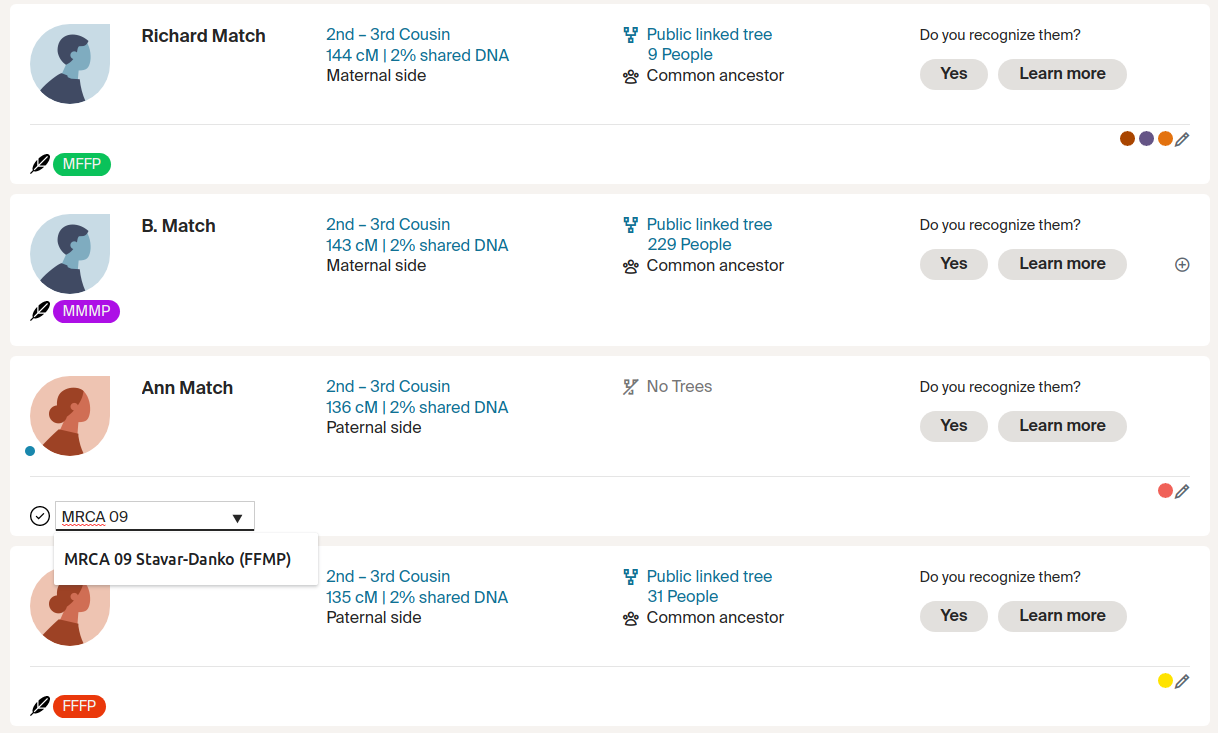The width and height of the screenshot is (1218, 733).
Task: Click the purple MMMP tag
Action: pyautogui.click(x=86, y=312)
